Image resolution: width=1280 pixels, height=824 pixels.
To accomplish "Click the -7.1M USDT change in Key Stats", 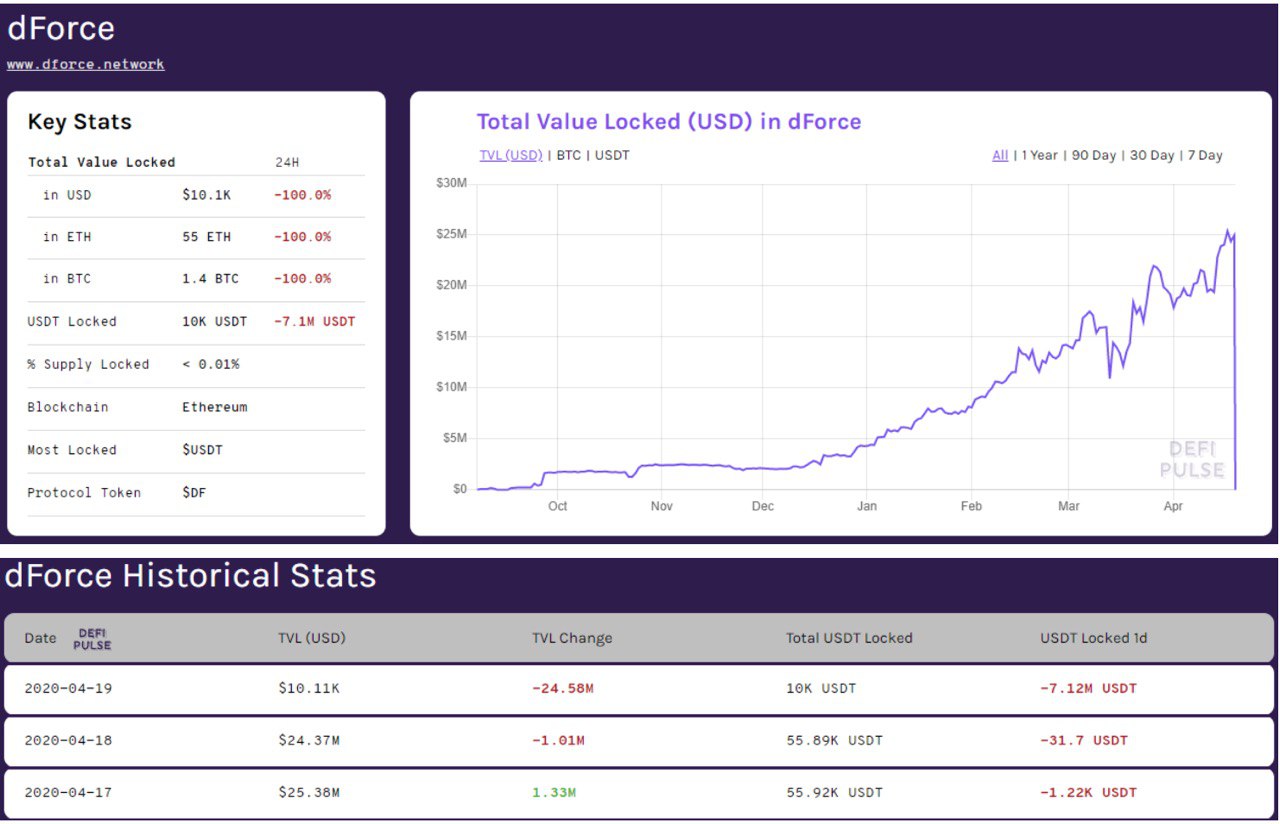I will pos(315,322).
